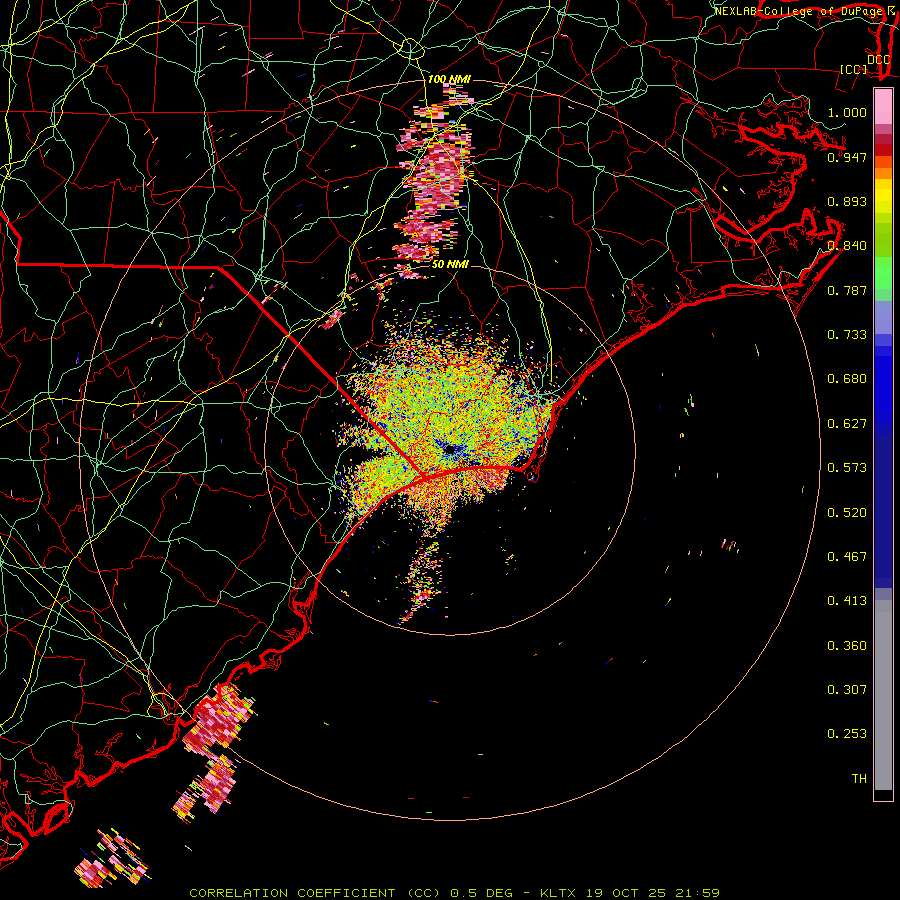Click the 0.573 scale value
The height and width of the screenshot is (900, 900).
(847, 467)
